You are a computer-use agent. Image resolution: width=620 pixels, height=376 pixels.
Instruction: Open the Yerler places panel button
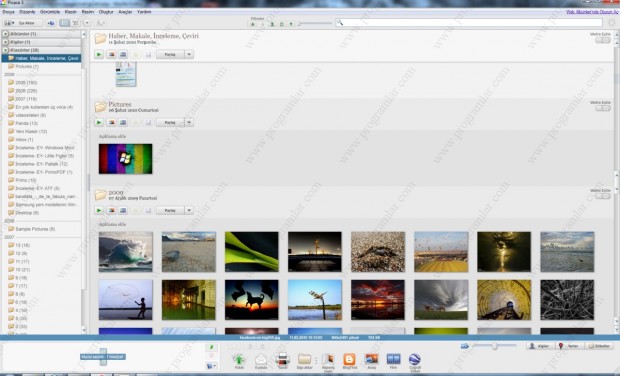pos(570,346)
